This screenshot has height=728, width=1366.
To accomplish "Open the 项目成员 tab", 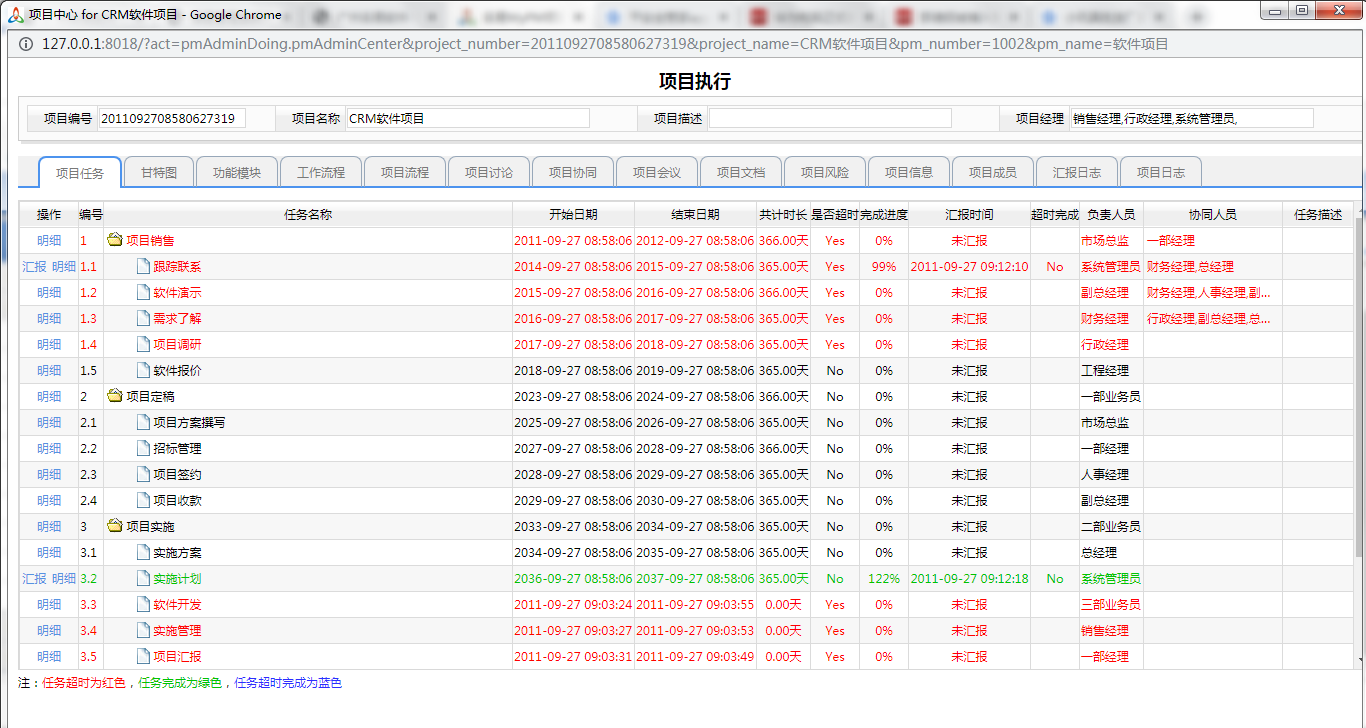I will (993, 172).
